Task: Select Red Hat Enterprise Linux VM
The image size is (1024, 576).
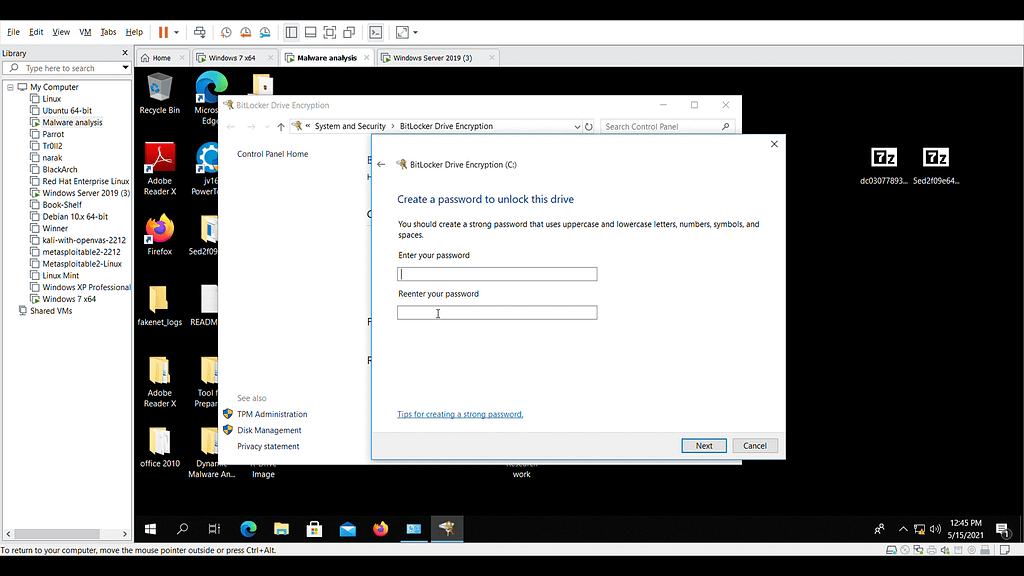Action: [86, 182]
